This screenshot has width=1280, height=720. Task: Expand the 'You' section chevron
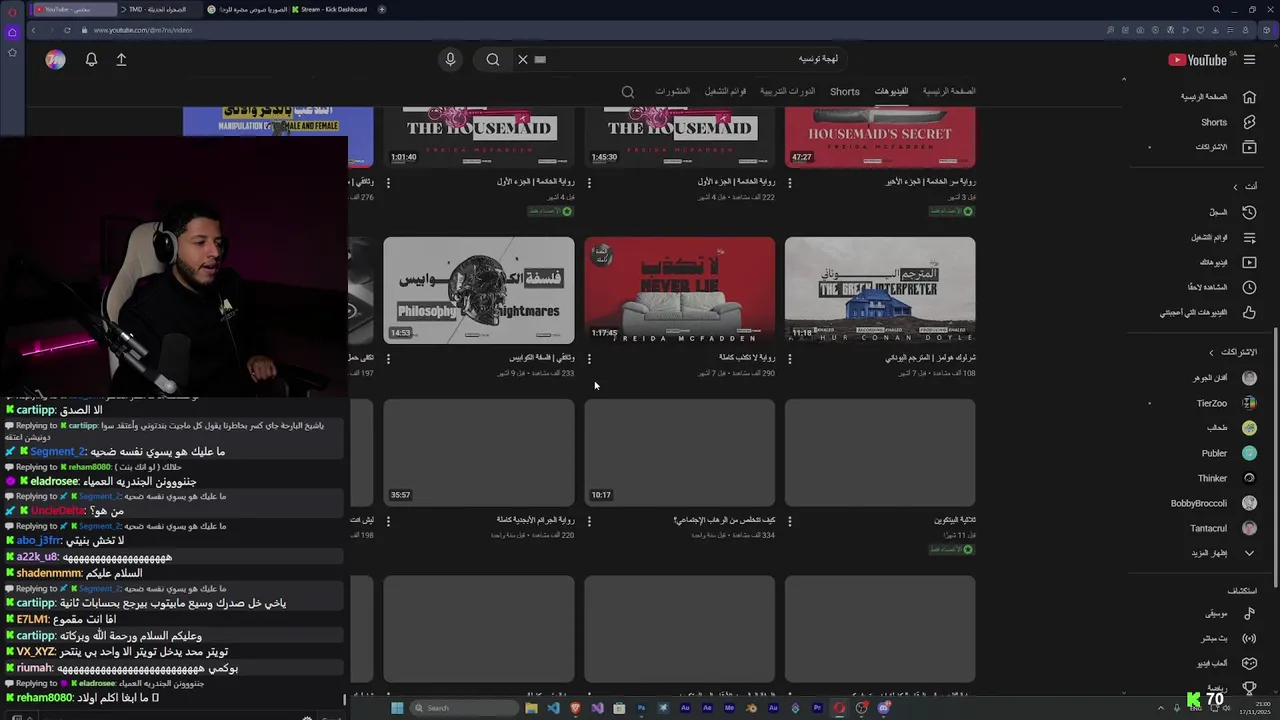click(1235, 187)
